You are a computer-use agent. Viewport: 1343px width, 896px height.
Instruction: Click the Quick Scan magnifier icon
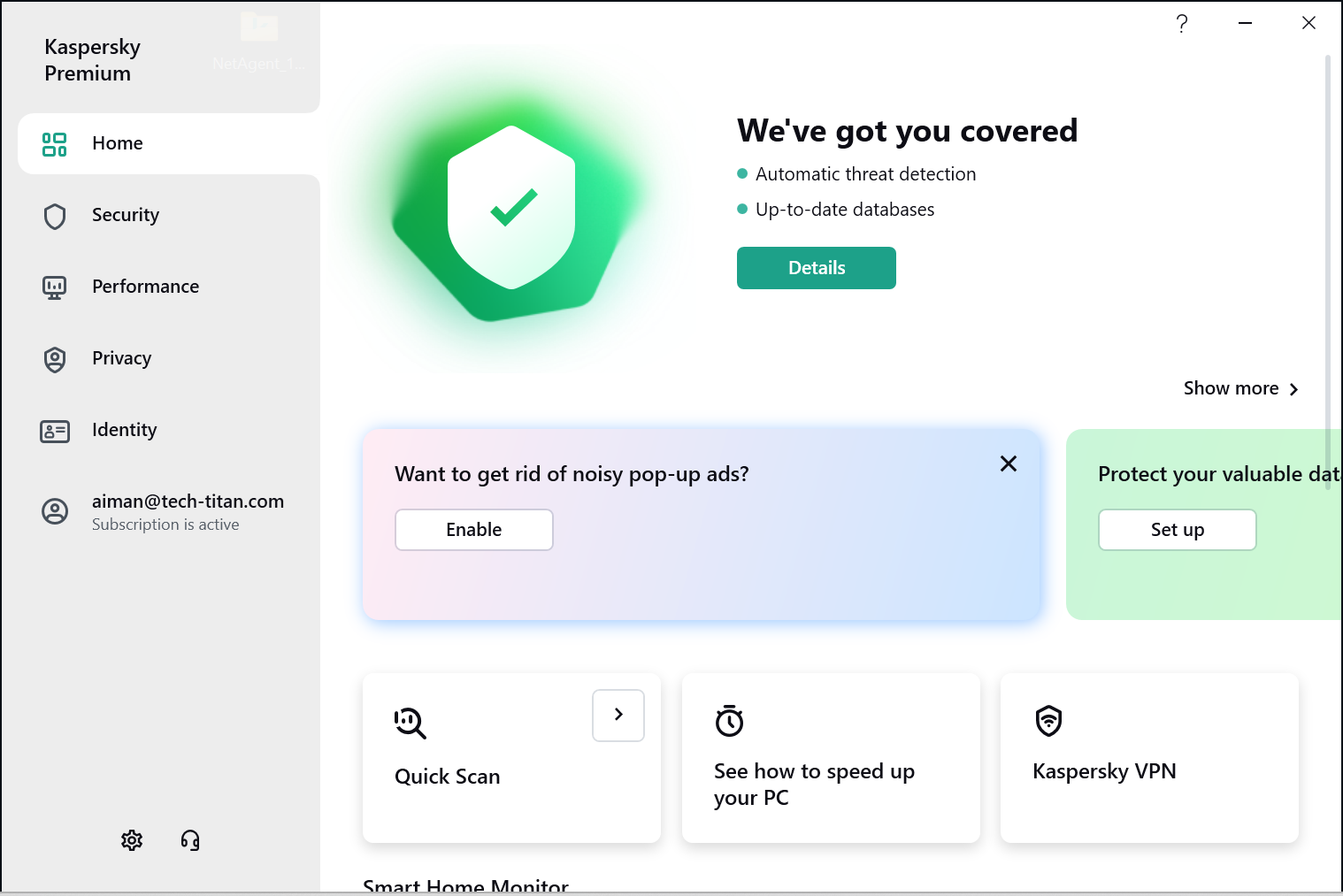(411, 723)
